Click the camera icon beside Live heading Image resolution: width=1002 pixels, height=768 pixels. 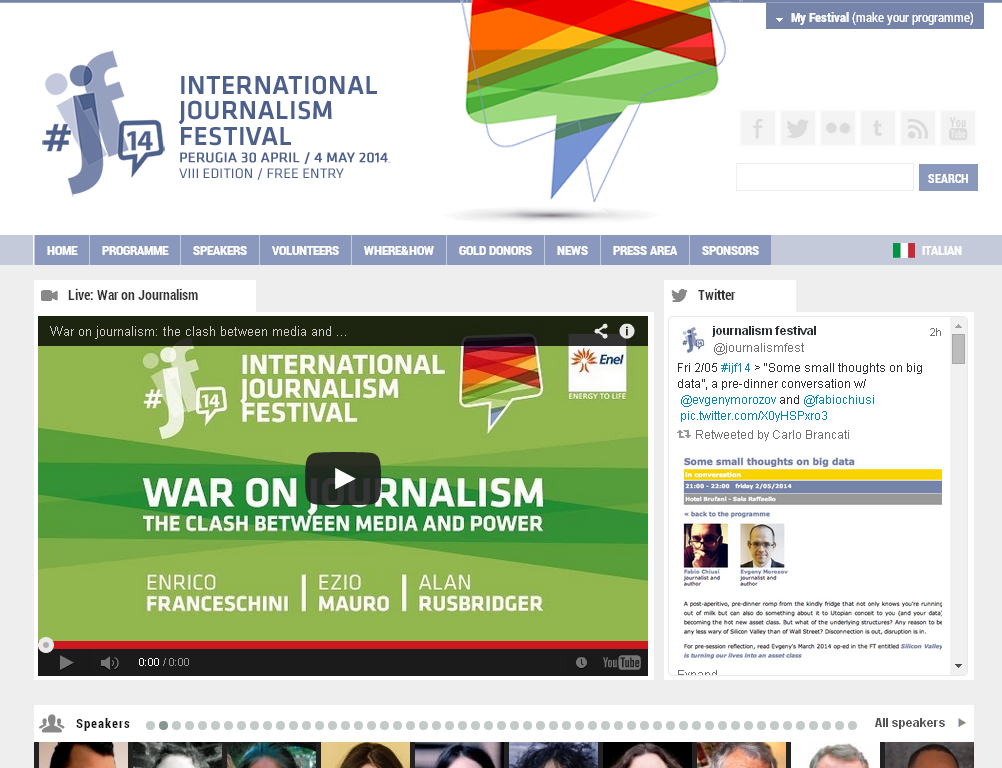pos(49,295)
